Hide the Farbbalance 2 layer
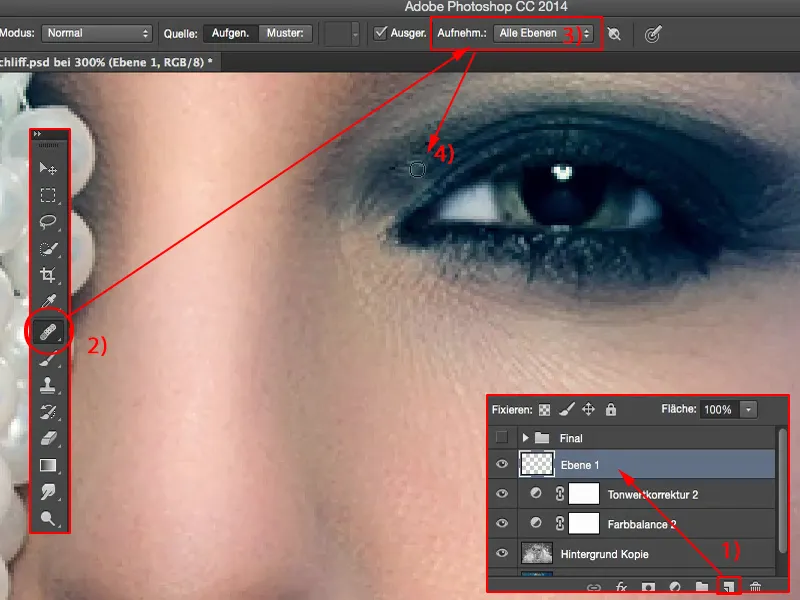Image resolution: width=800 pixels, height=600 pixels. [x=502, y=523]
